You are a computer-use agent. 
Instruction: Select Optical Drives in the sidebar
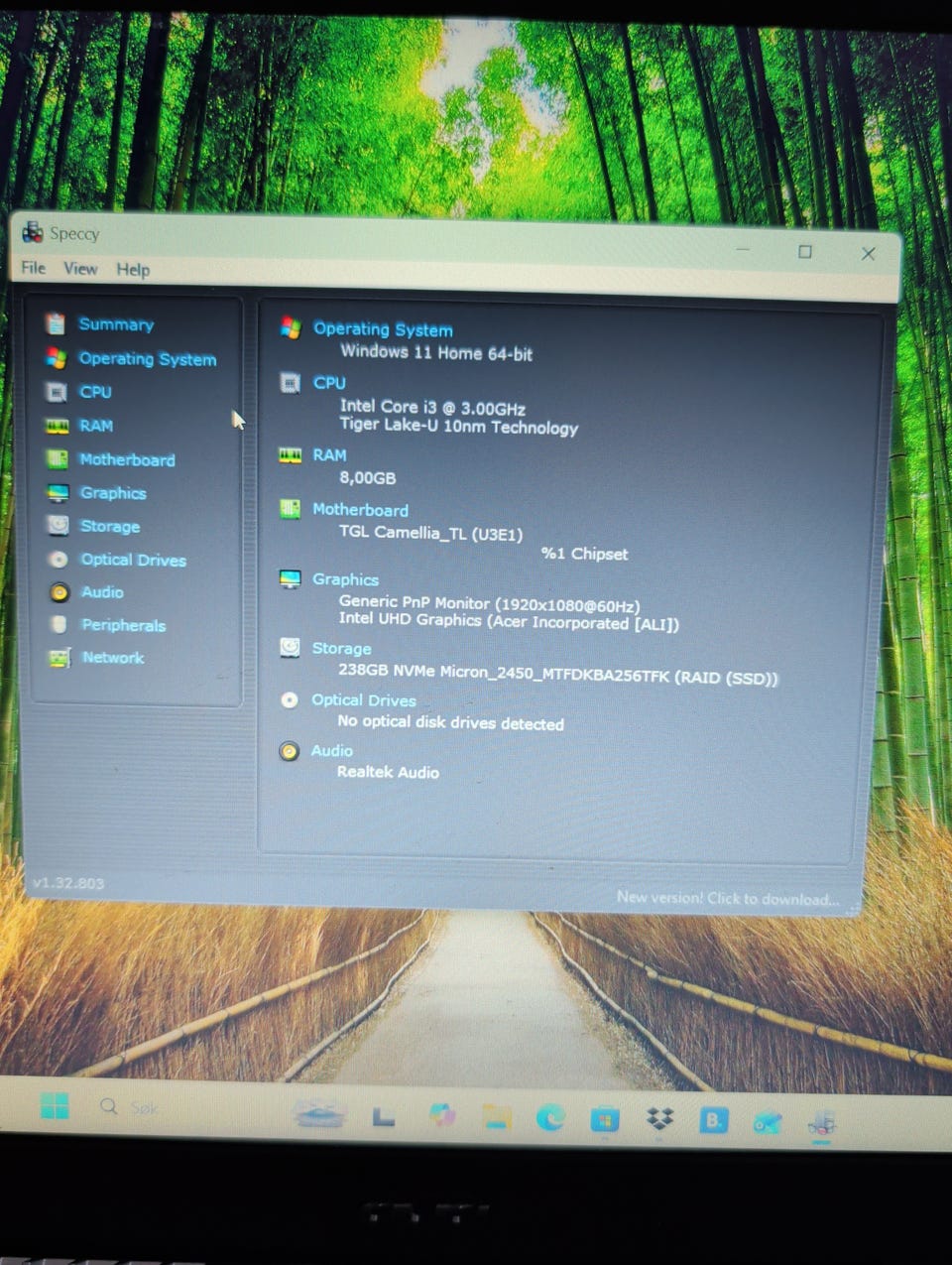(x=134, y=560)
